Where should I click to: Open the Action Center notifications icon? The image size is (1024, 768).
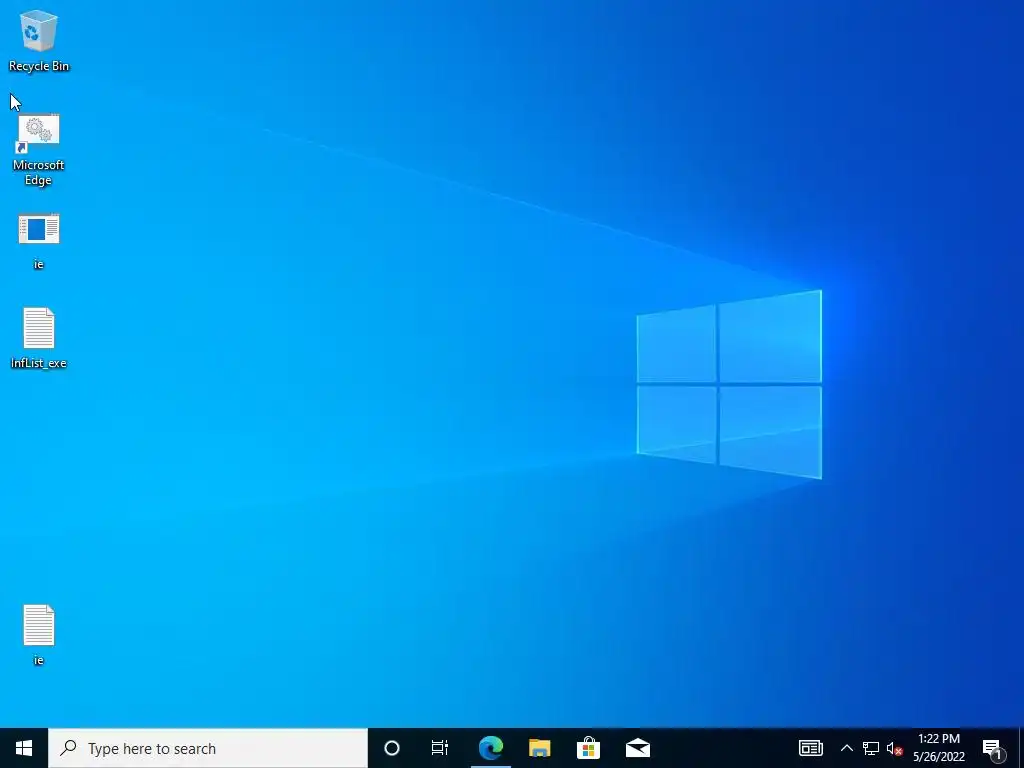pyautogui.click(x=993, y=748)
